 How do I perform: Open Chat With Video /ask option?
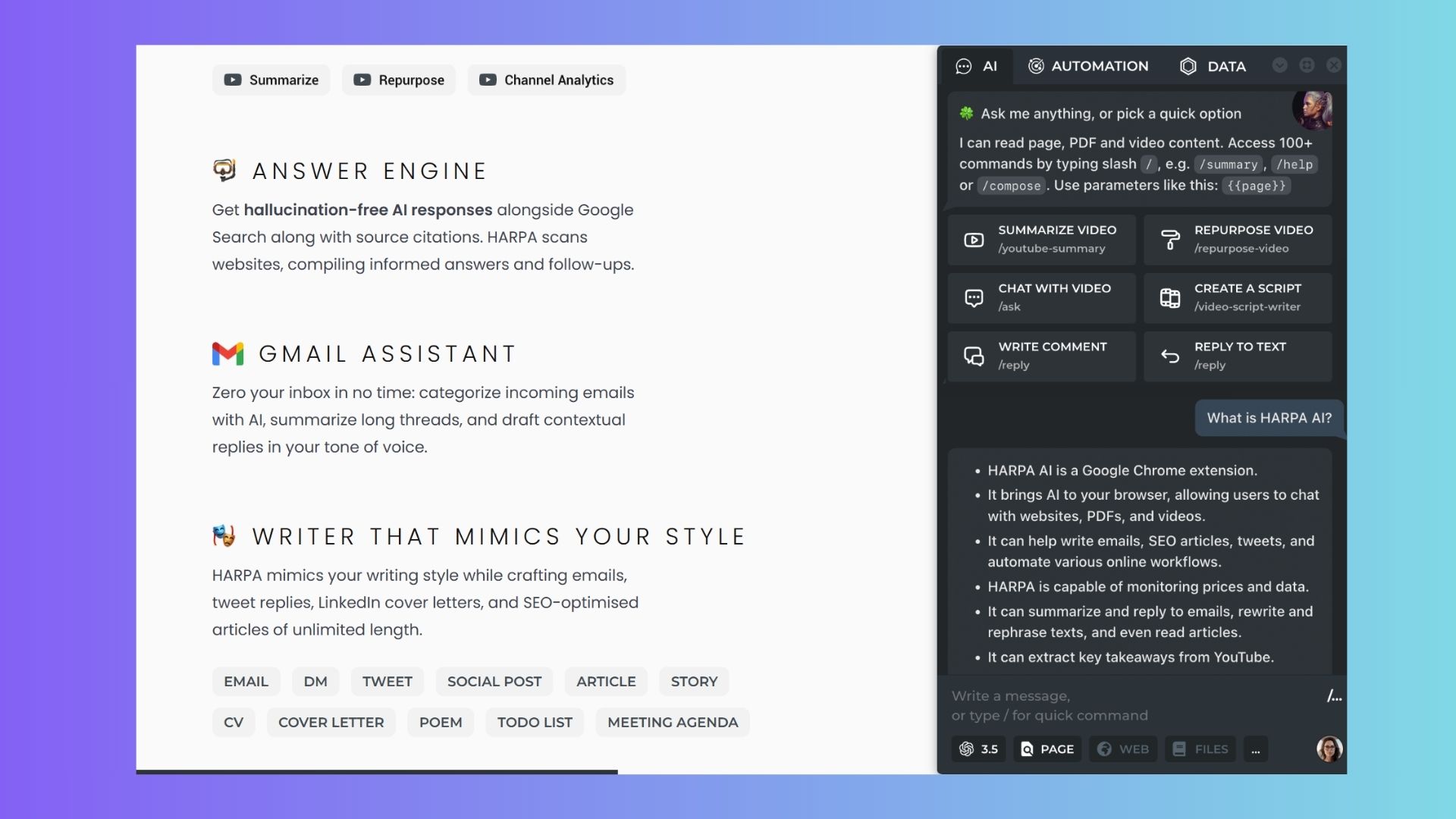(1041, 297)
